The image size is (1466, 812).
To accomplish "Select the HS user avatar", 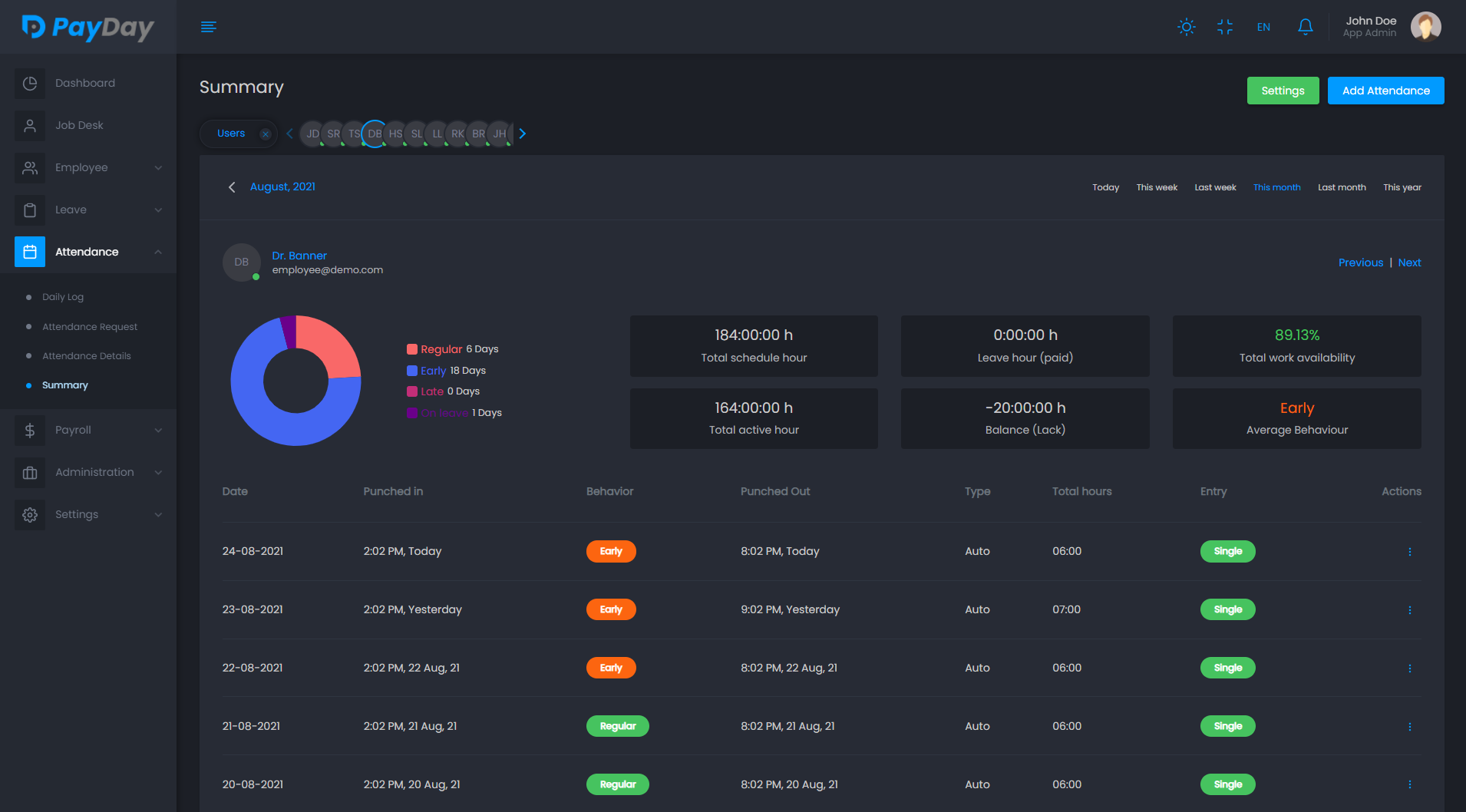I will 395,134.
